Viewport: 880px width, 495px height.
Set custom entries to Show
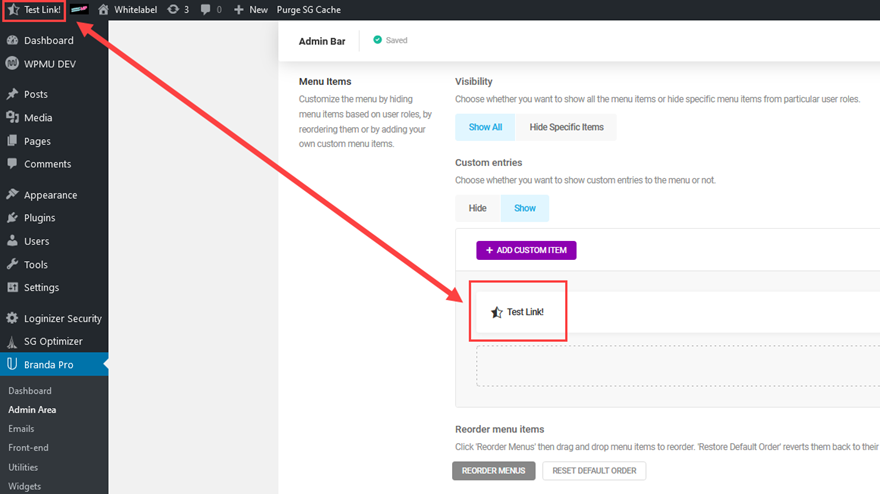tap(525, 208)
